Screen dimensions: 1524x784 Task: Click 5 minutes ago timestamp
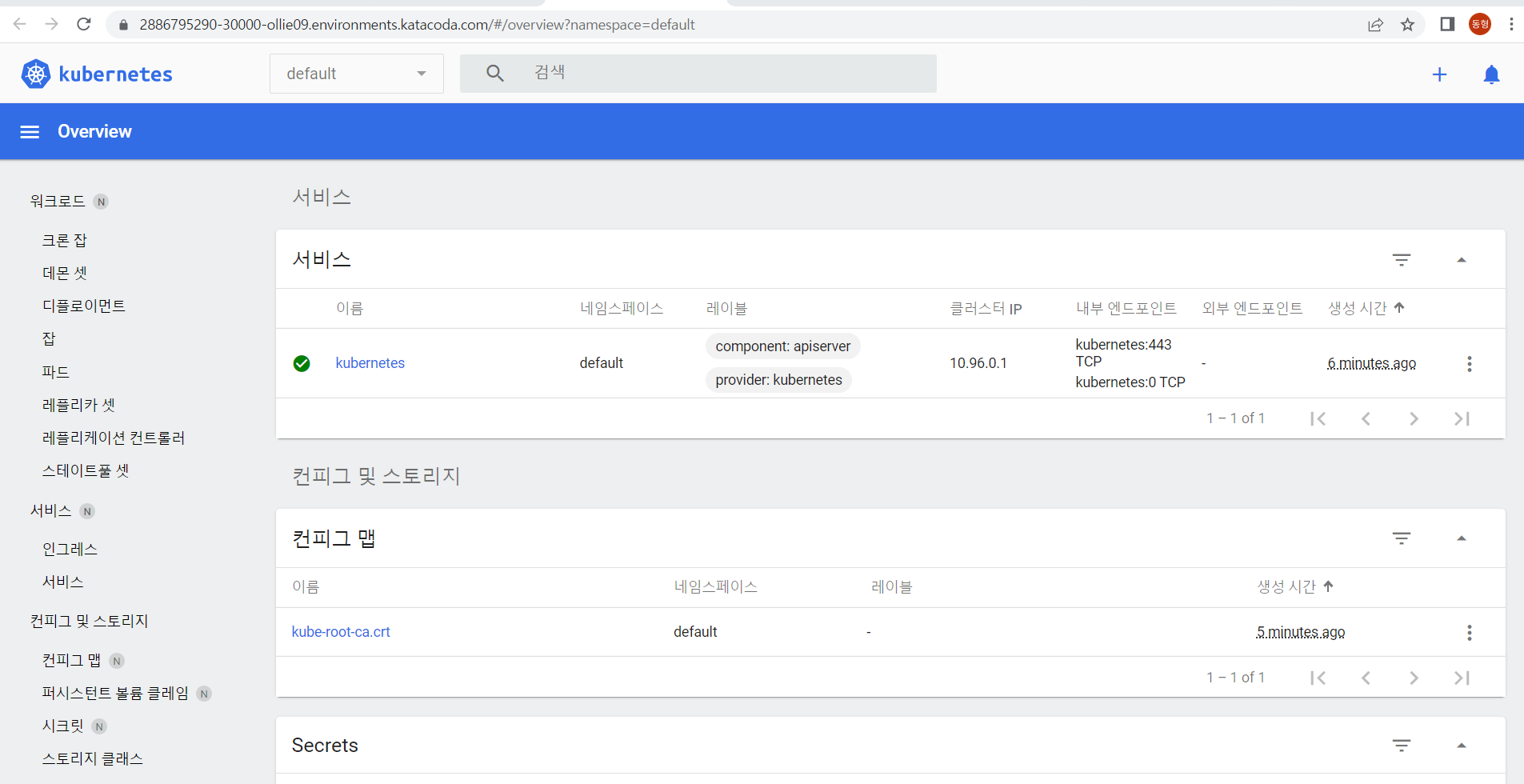[x=1301, y=632]
